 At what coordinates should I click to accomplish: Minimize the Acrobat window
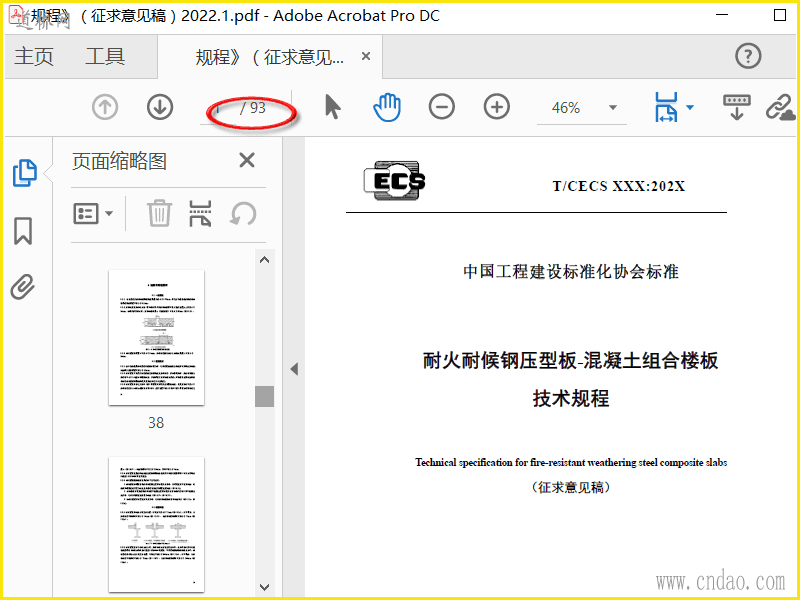(722, 15)
